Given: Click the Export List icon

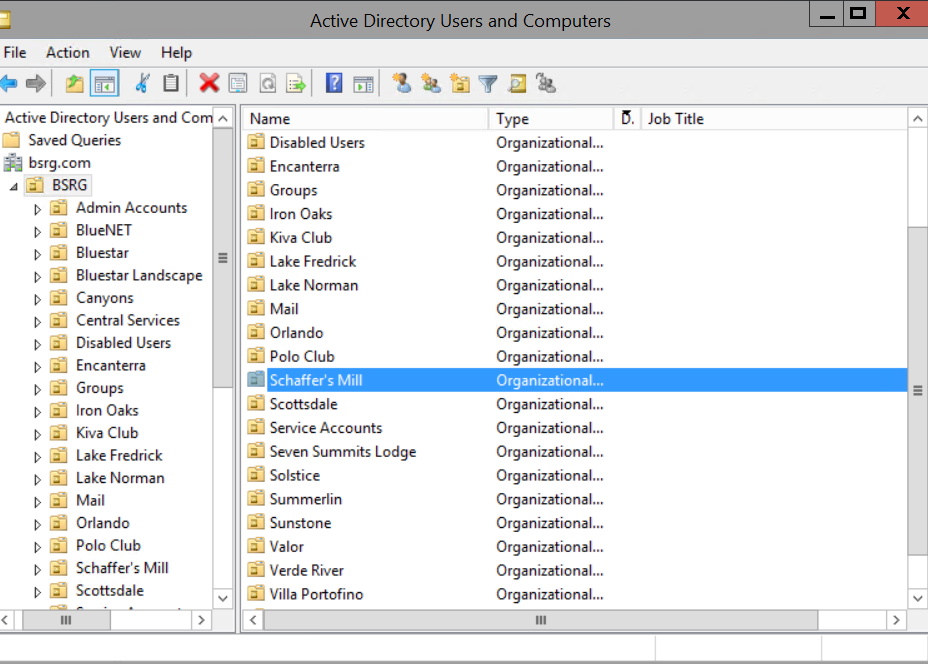Looking at the screenshot, I should click(296, 83).
